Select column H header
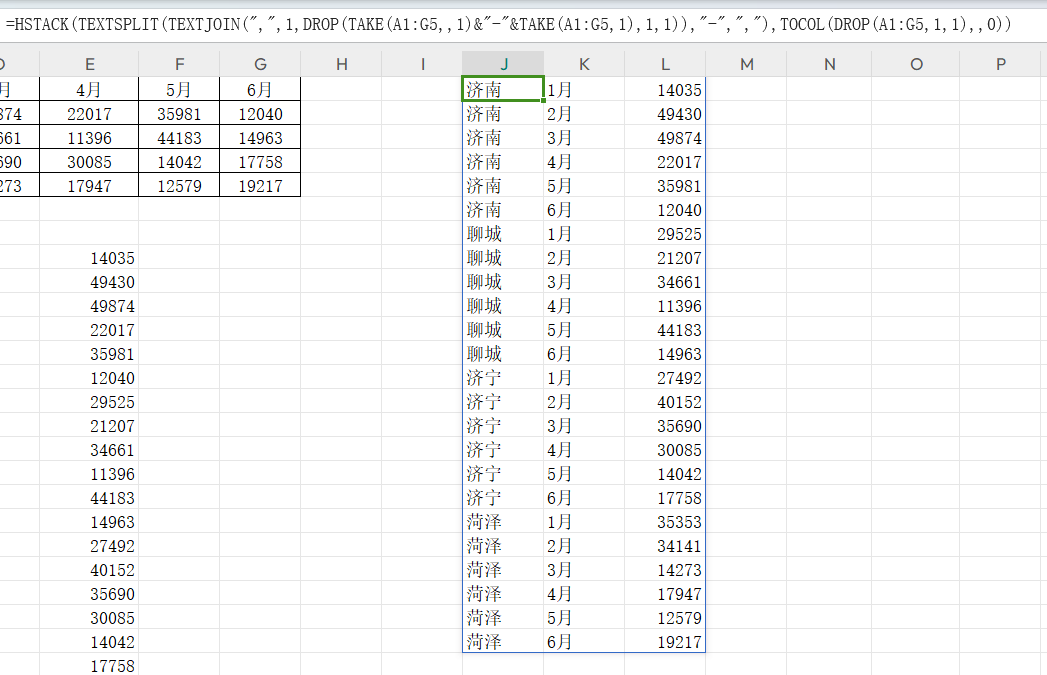1047x675 pixels. click(x=341, y=64)
